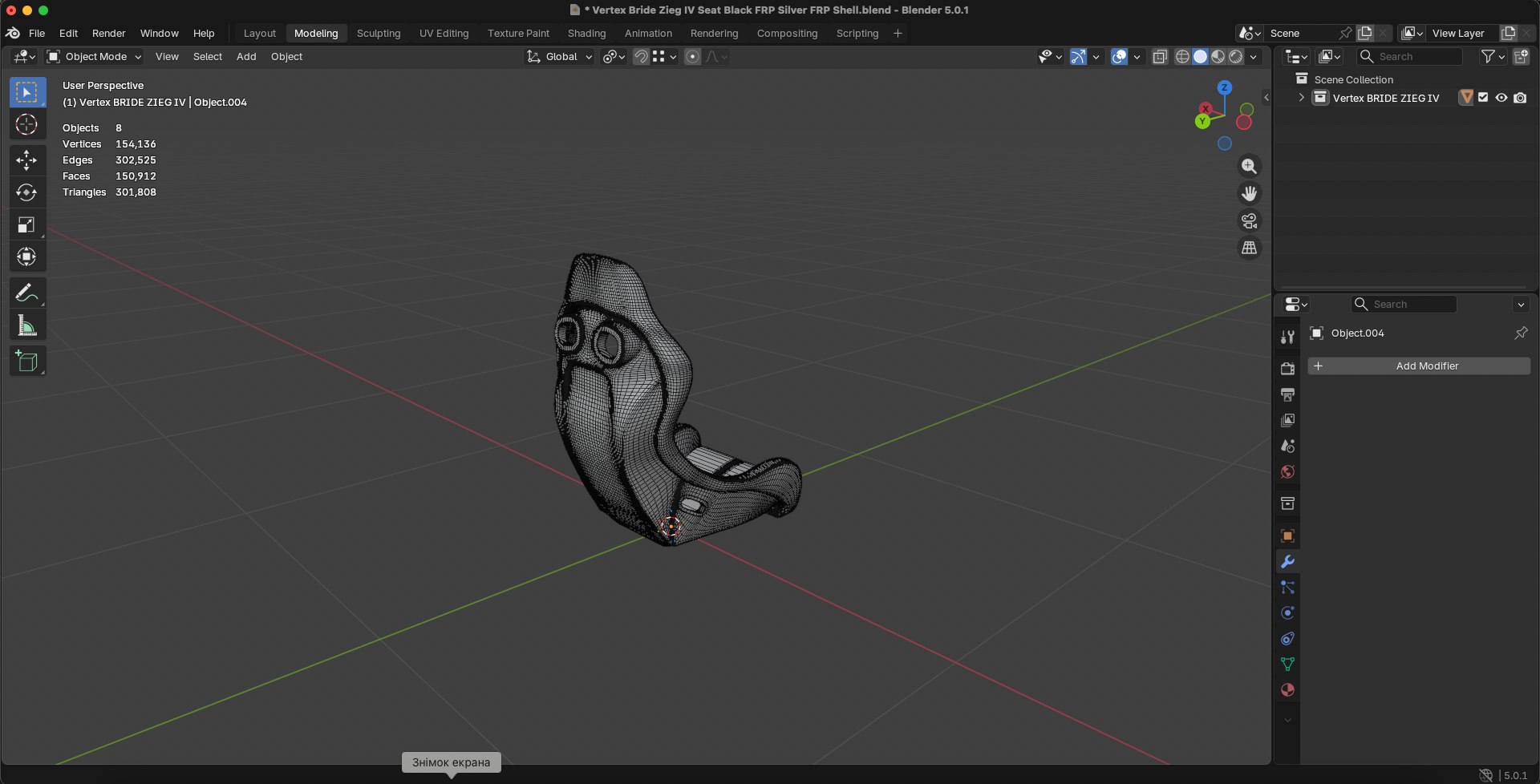The height and width of the screenshot is (784, 1540).
Task: Click the pan view hand icon
Action: [x=1249, y=193]
